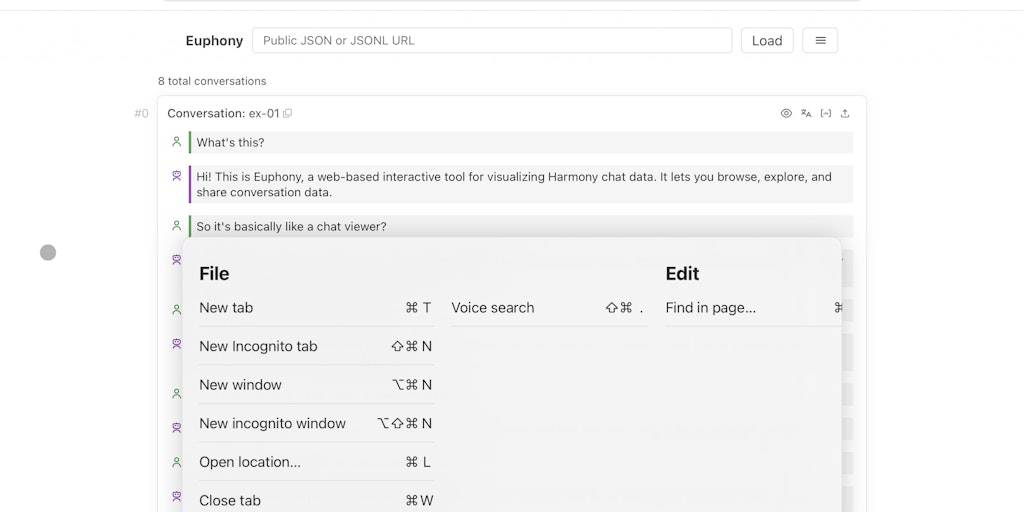Toggle the eye visibility icon for conversation ex-01
This screenshot has width=1024, height=512.
pyautogui.click(x=786, y=114)
